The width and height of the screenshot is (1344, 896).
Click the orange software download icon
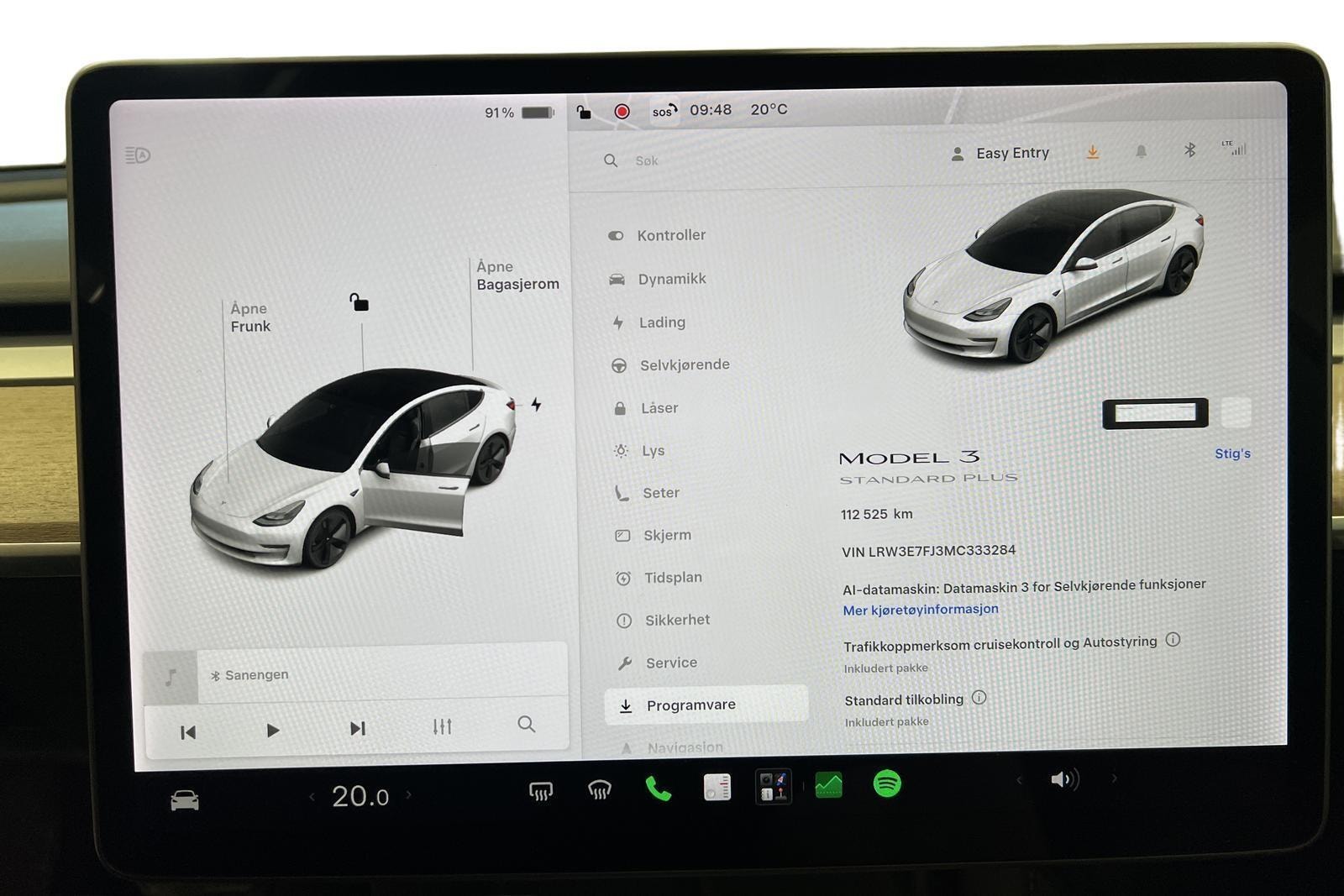1092,152
